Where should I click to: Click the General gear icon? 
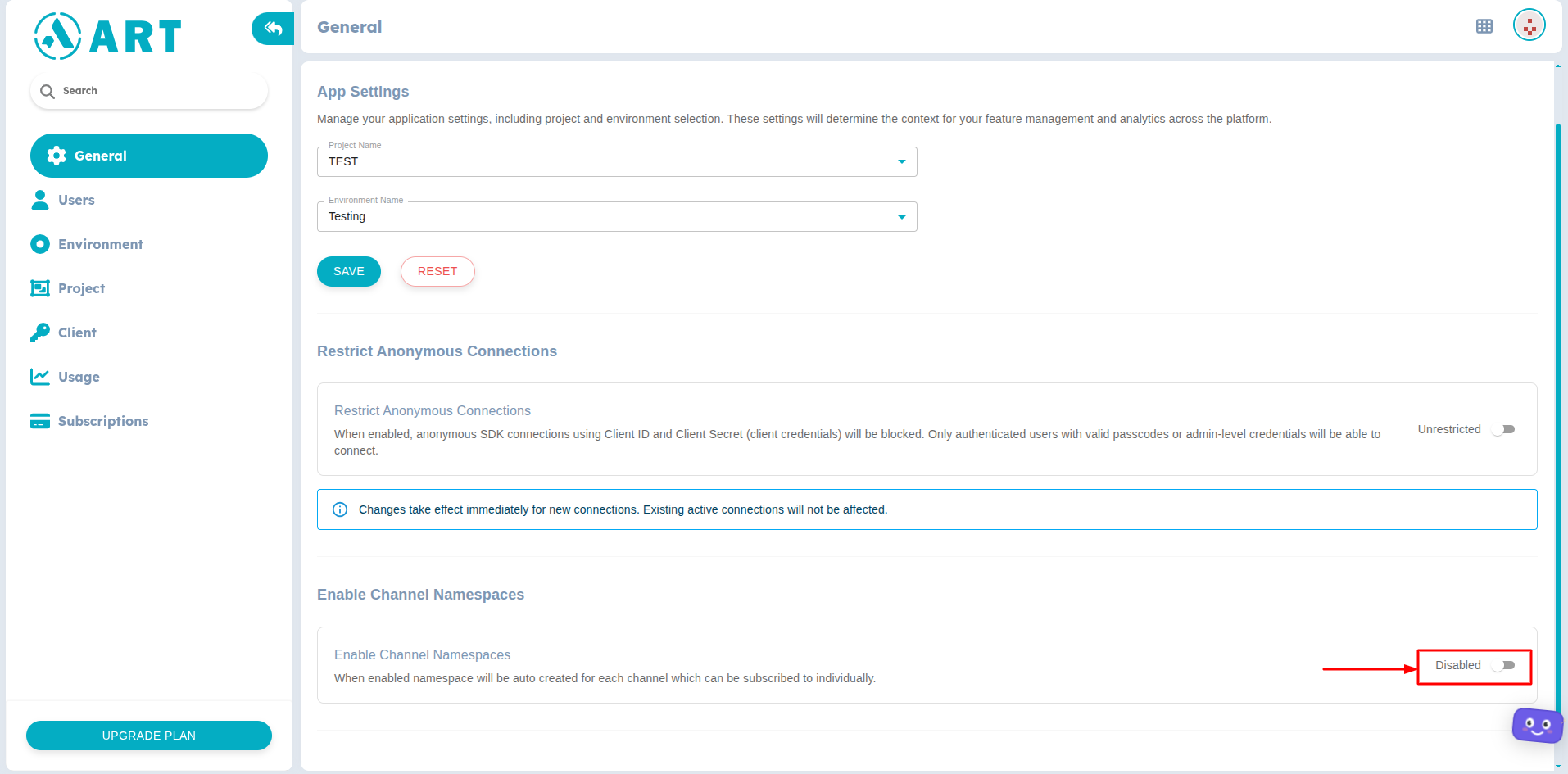[57, 156]
